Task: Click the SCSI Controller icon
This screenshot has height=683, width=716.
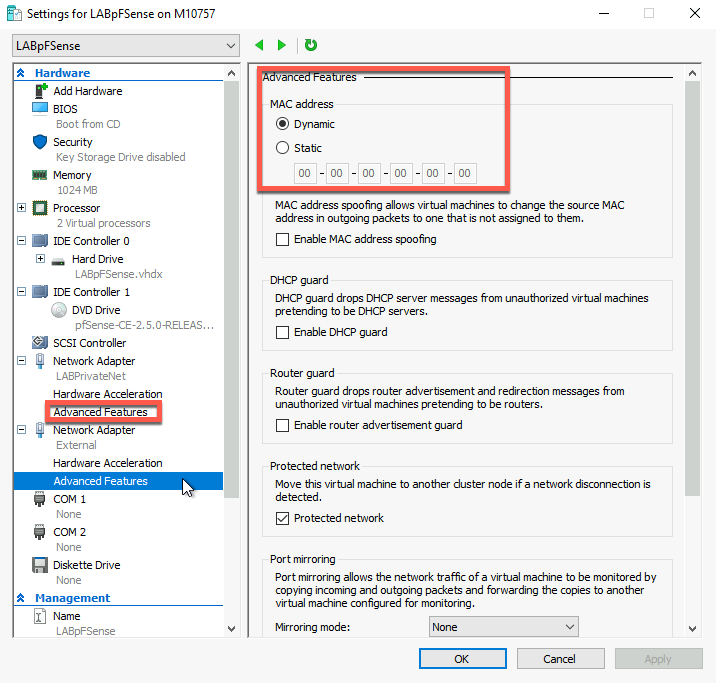Action: pyautogui.click(x=40, y=342)
